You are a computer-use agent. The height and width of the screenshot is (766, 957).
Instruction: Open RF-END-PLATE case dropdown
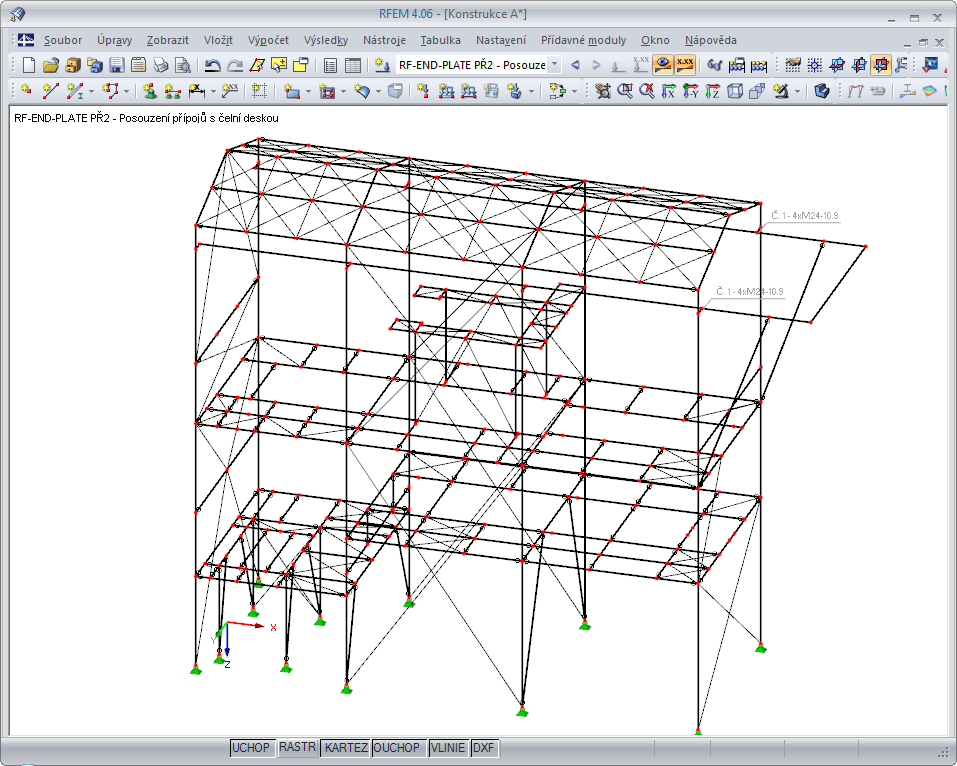(x=555, y=64)
